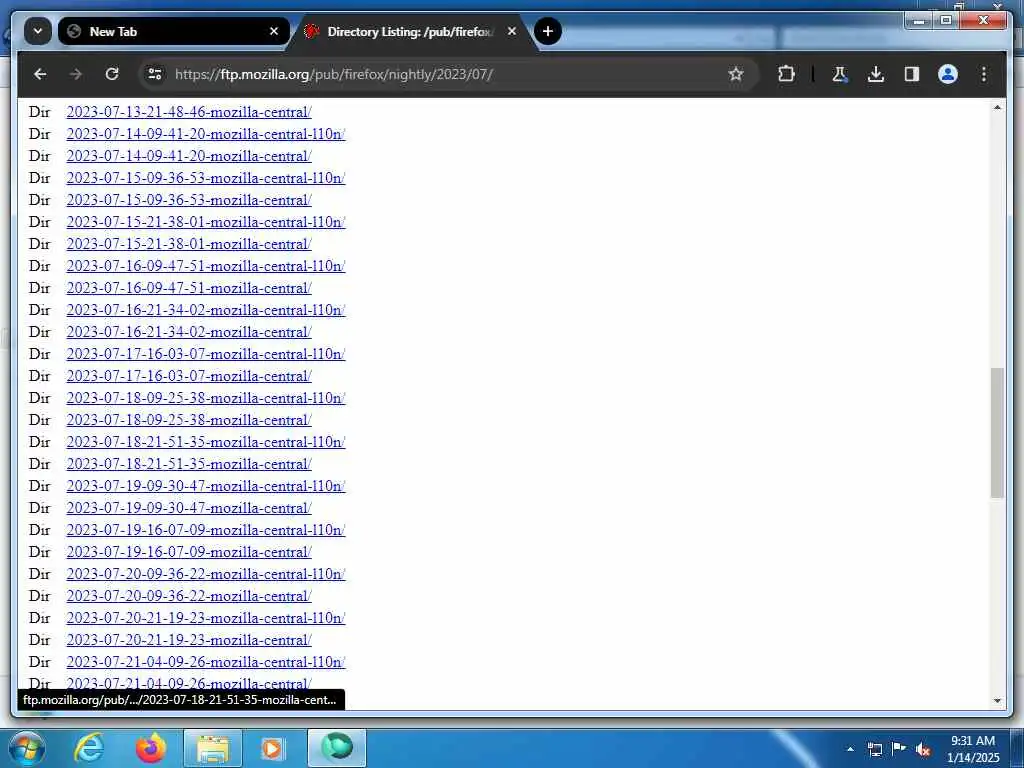Open 2023-07-16-09-47-51-mozilla-central-l10n folder
Screen dimensions: 1024x768
pos(206,266)
